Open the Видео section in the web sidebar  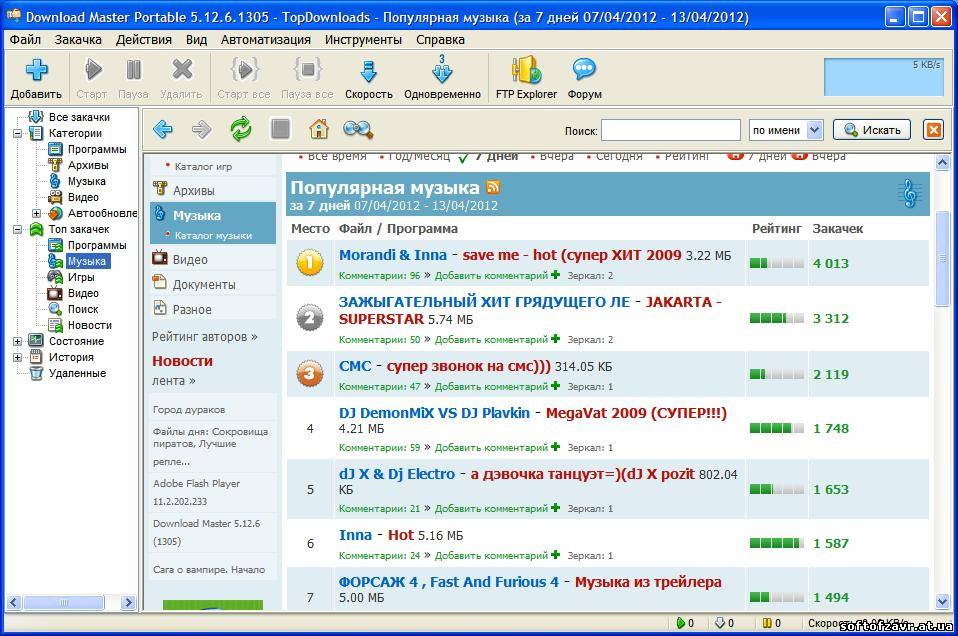click(190, 260)
